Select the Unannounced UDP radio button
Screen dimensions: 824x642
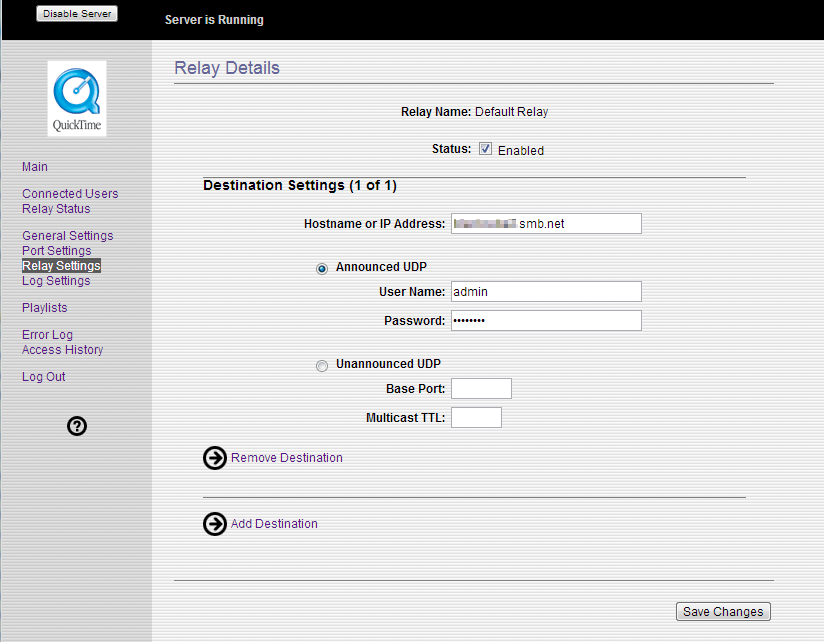(322, 365)
